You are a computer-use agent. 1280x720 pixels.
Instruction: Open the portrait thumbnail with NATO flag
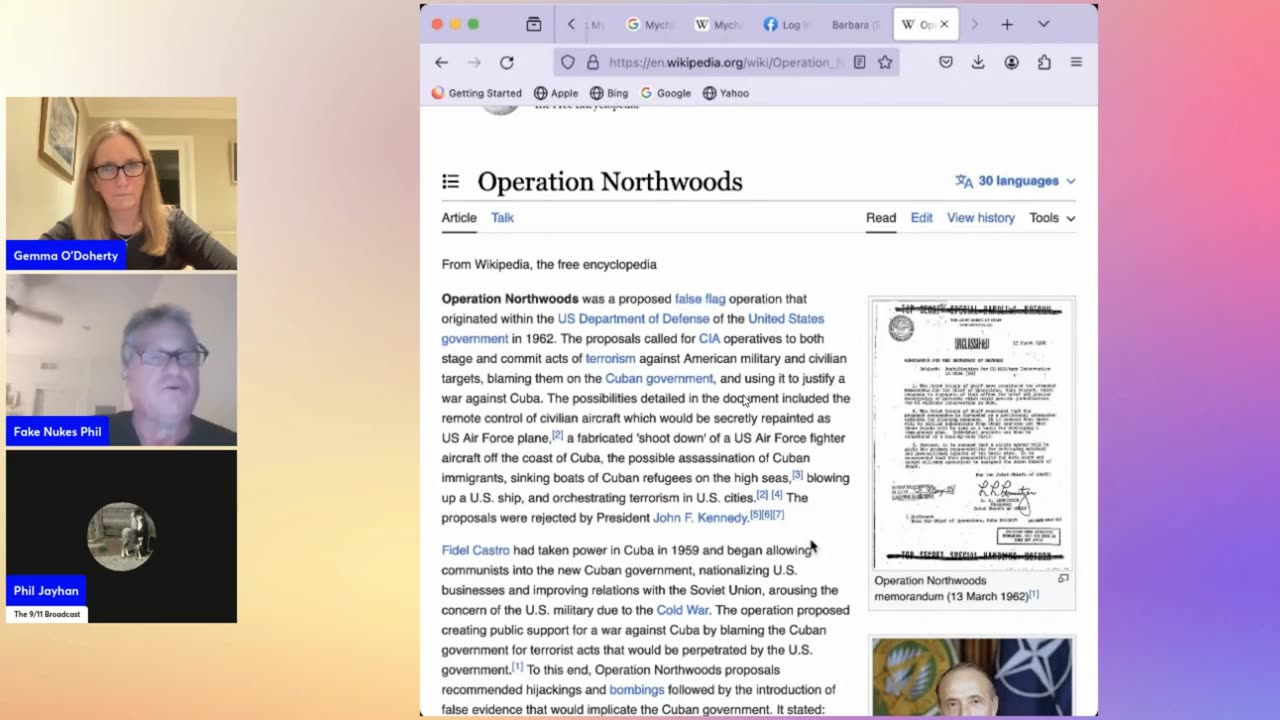tap(971, 676)
